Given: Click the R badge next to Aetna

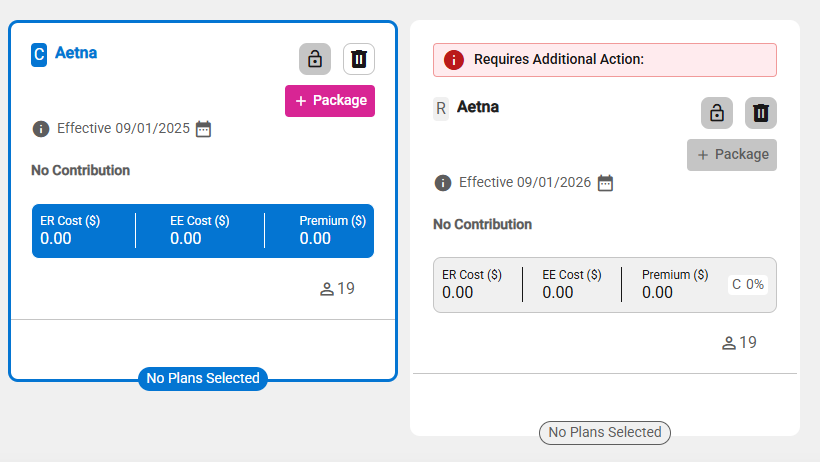Looking at the screenshot, I should coord(441,109).
